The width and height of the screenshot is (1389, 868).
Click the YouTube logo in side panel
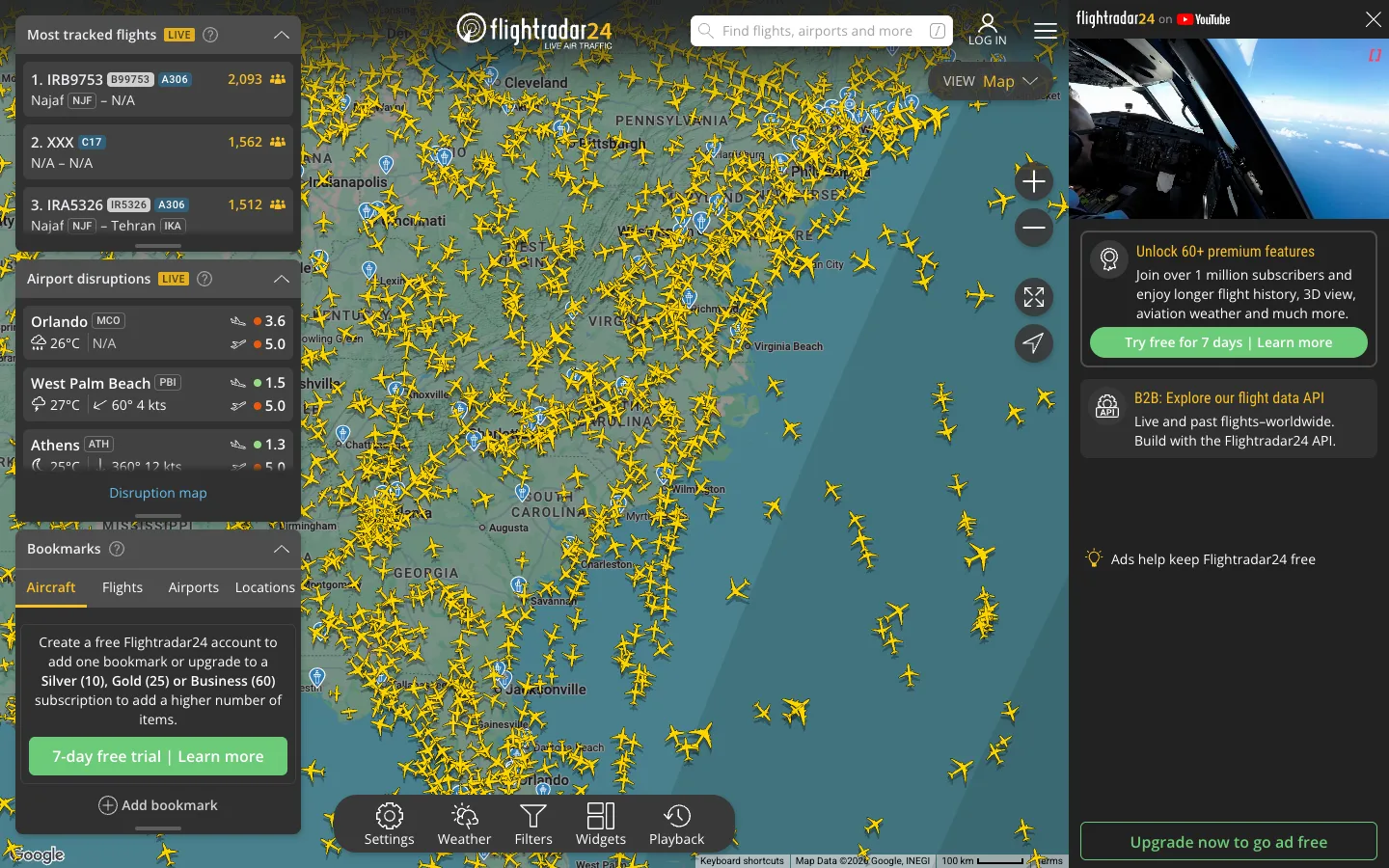click(1204, 19)
